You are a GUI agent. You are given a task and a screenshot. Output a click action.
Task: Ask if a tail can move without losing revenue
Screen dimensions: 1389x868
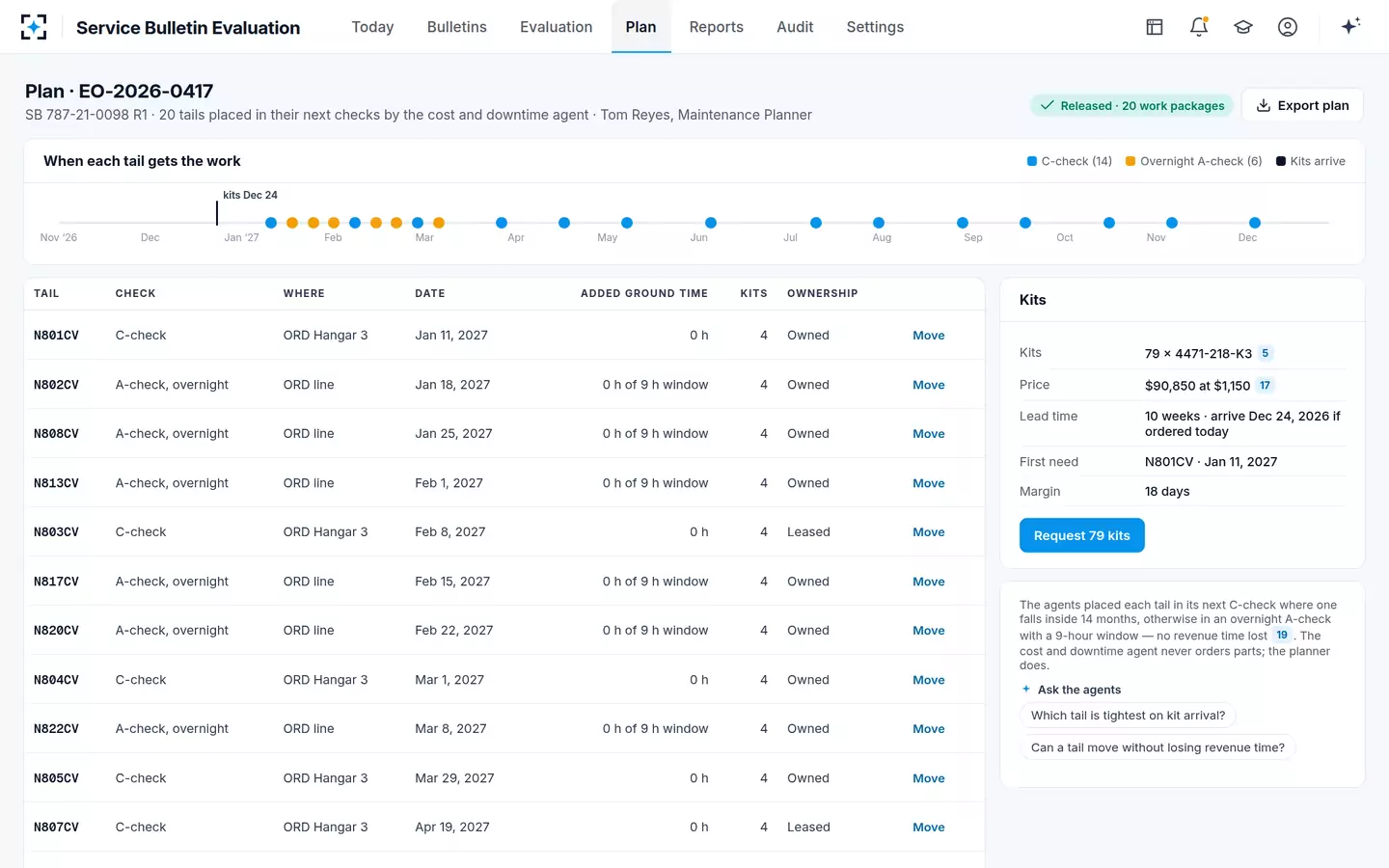[1157, 747]
